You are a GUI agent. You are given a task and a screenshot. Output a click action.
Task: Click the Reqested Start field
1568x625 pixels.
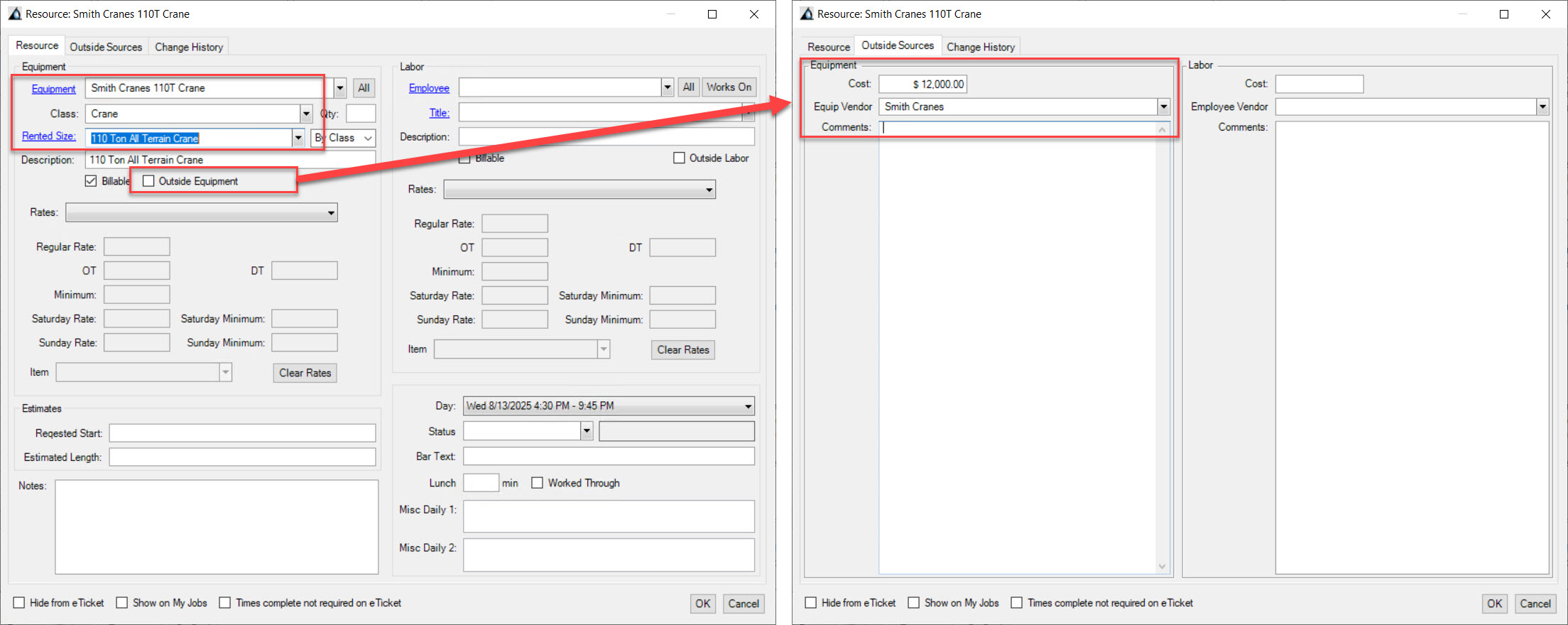point(242,433)
